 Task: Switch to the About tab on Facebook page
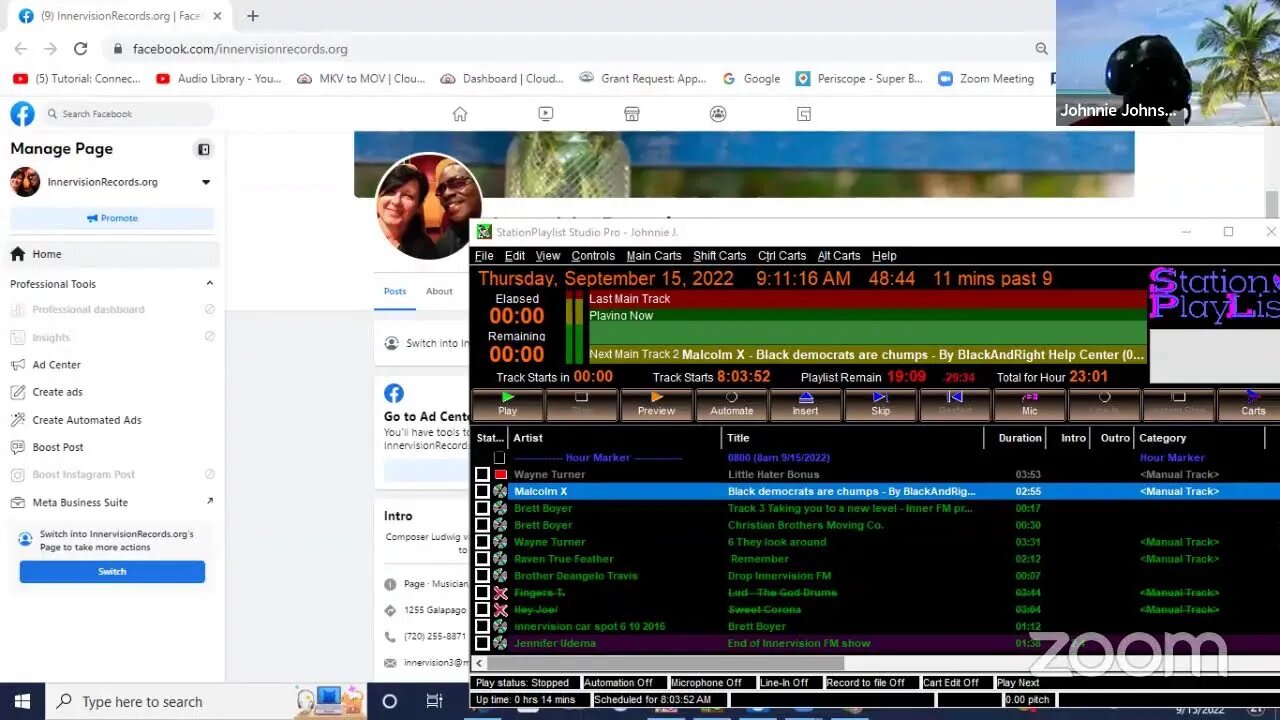pyautogui.click(x=439, y=291)
